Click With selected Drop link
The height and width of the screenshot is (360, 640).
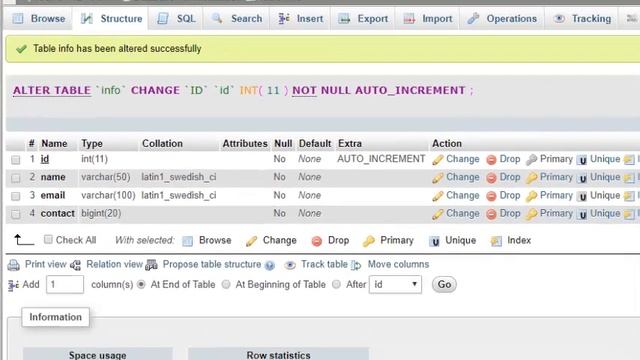(338, 240)
